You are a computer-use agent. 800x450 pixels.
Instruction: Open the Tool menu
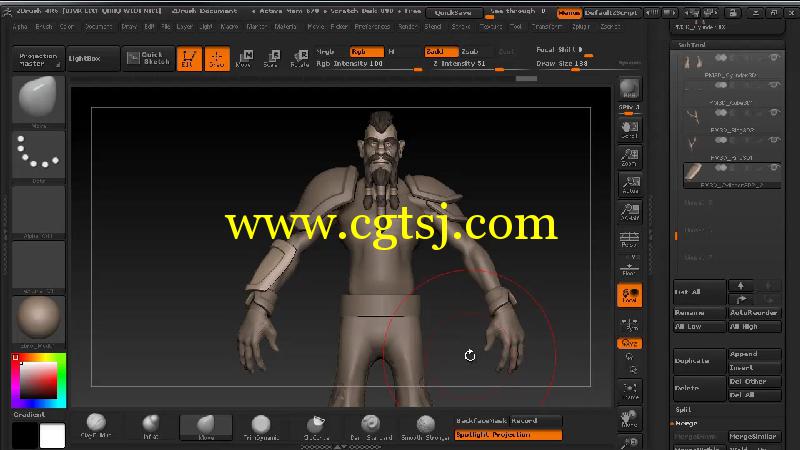516,27
